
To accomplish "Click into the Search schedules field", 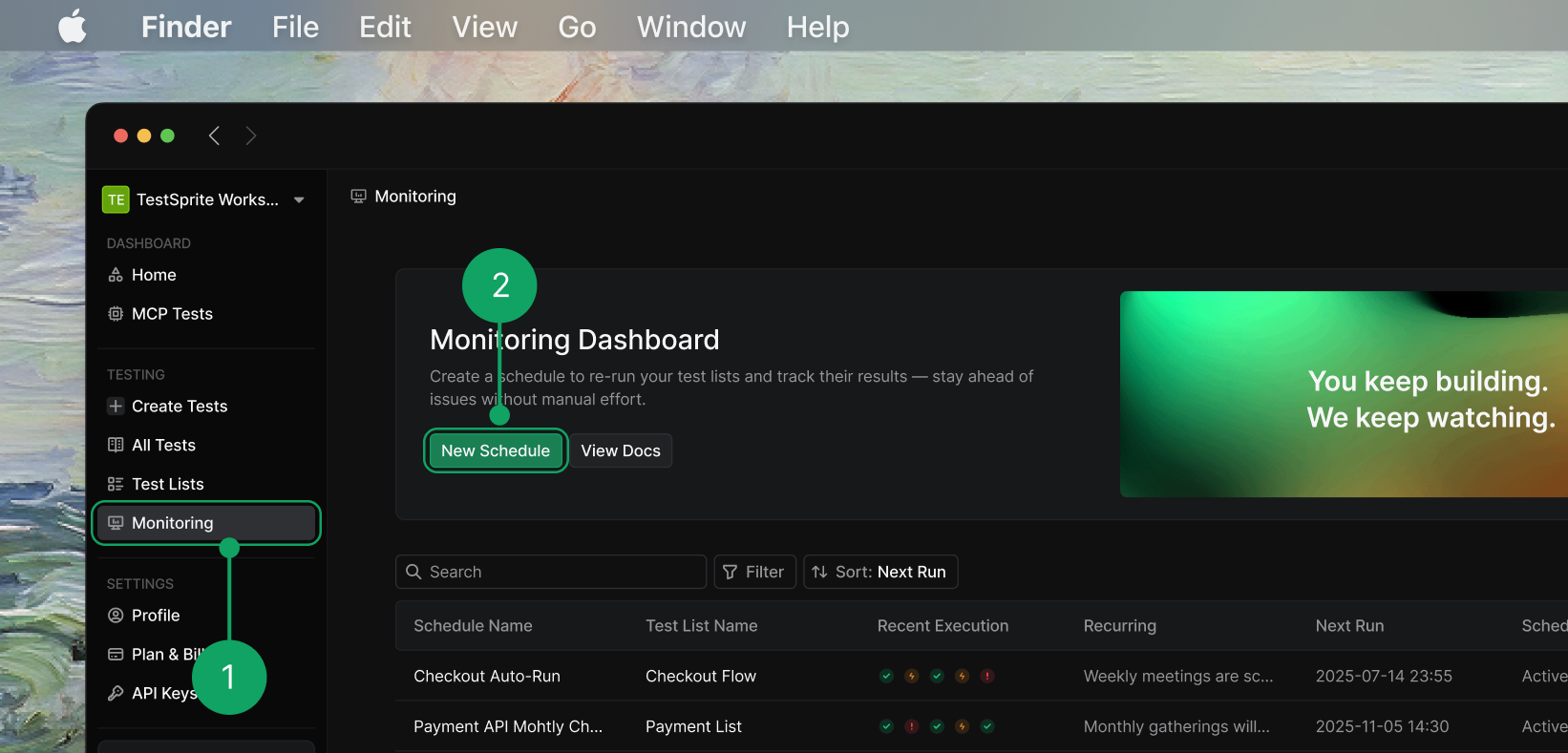I will [x=563, y=572].
